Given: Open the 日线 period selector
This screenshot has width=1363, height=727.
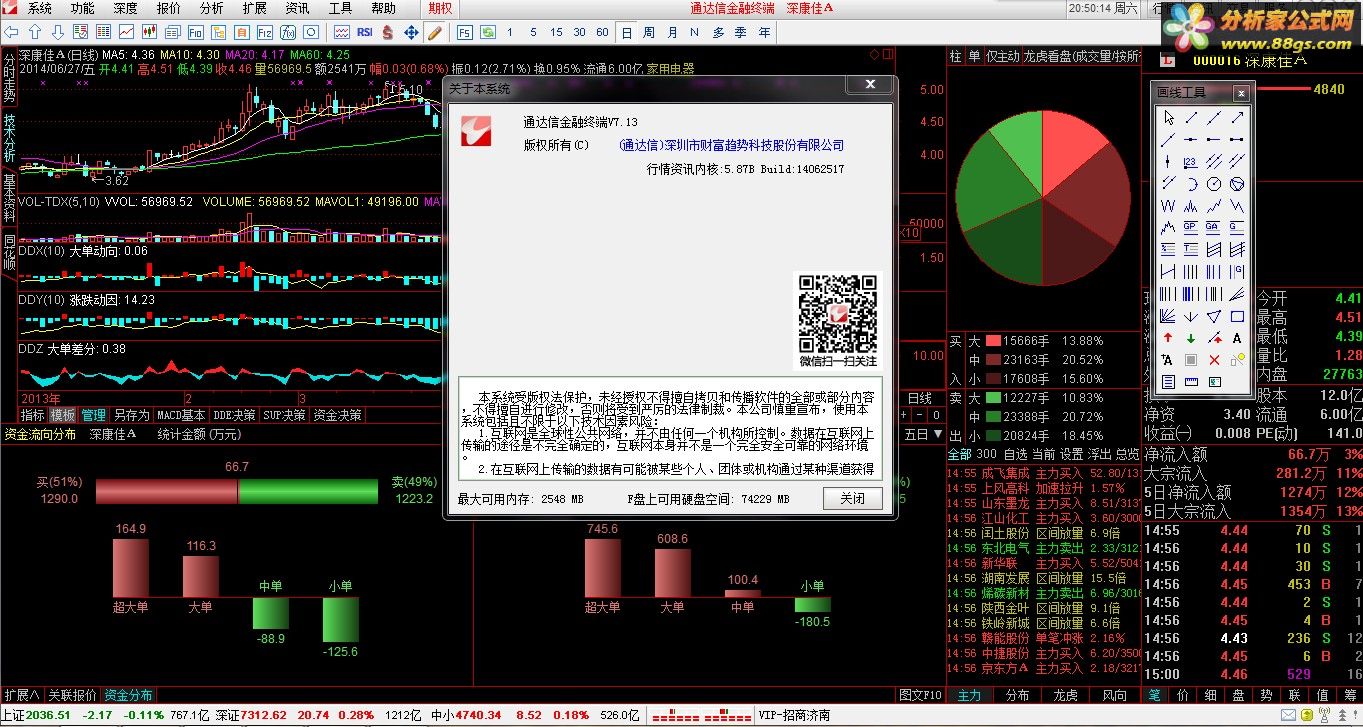Looking at the screenshot, I should (x=919, y=399).
